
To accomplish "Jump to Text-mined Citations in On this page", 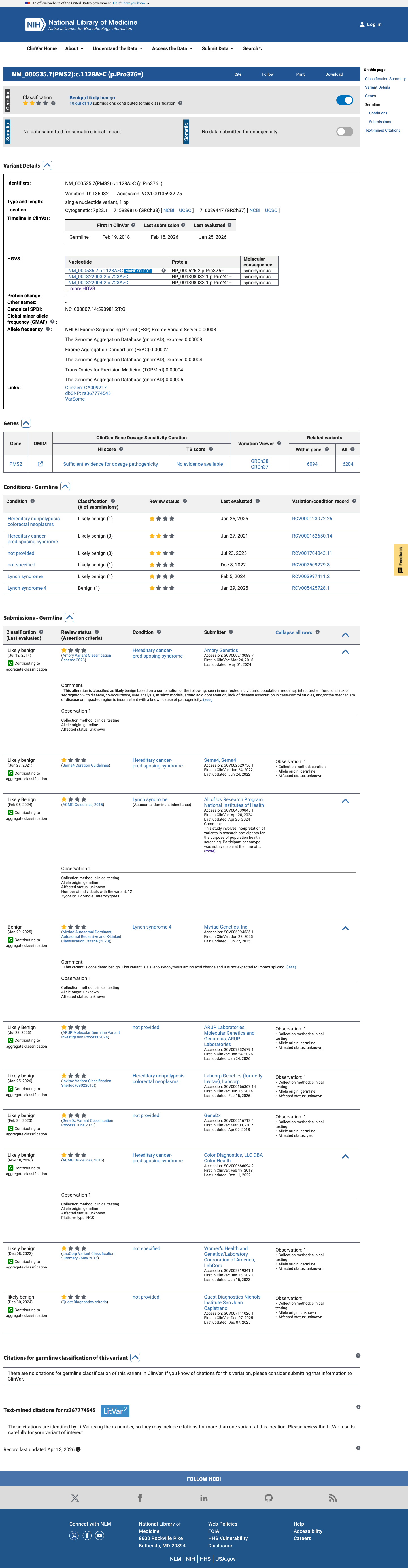I will 382,130.
